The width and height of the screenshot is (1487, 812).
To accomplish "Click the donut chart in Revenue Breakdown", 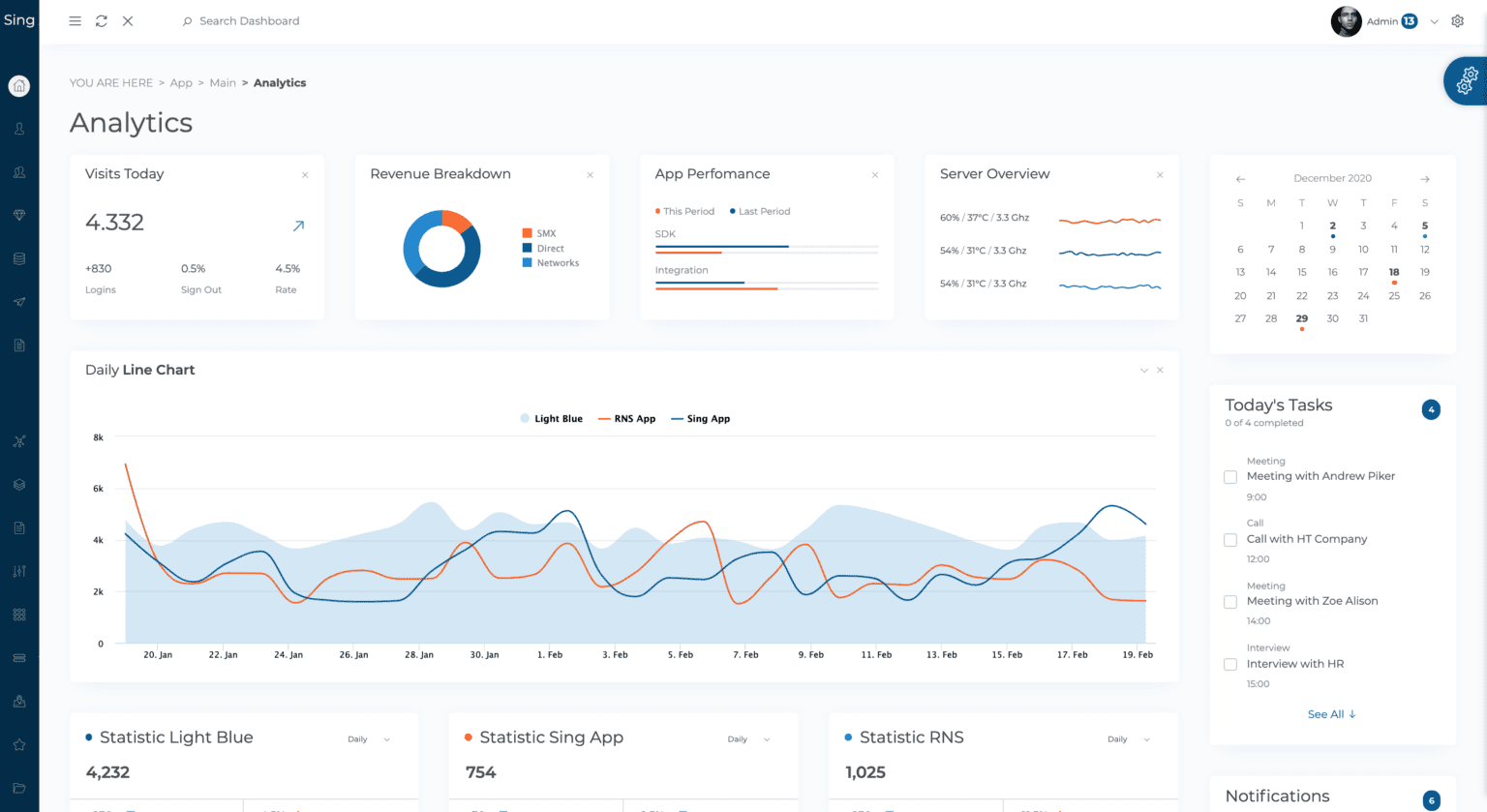I will tap(441, 249).
